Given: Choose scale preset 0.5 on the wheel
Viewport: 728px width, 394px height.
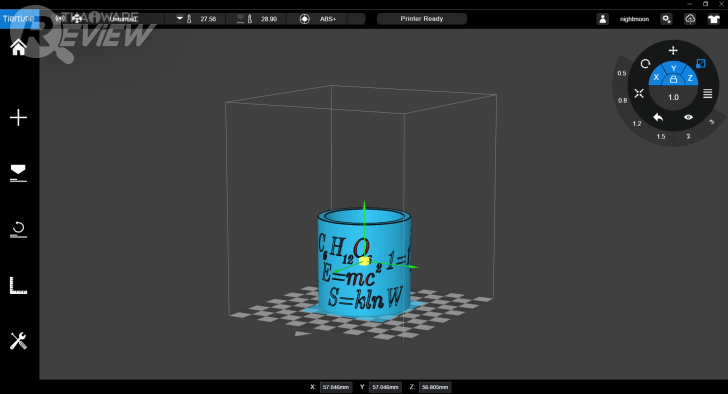Looking at the screenshot, I should click(x=622, y=73).
